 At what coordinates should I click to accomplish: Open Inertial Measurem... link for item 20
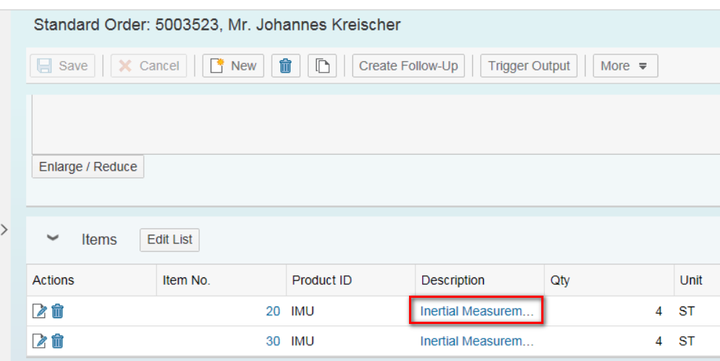coord(477,311)
